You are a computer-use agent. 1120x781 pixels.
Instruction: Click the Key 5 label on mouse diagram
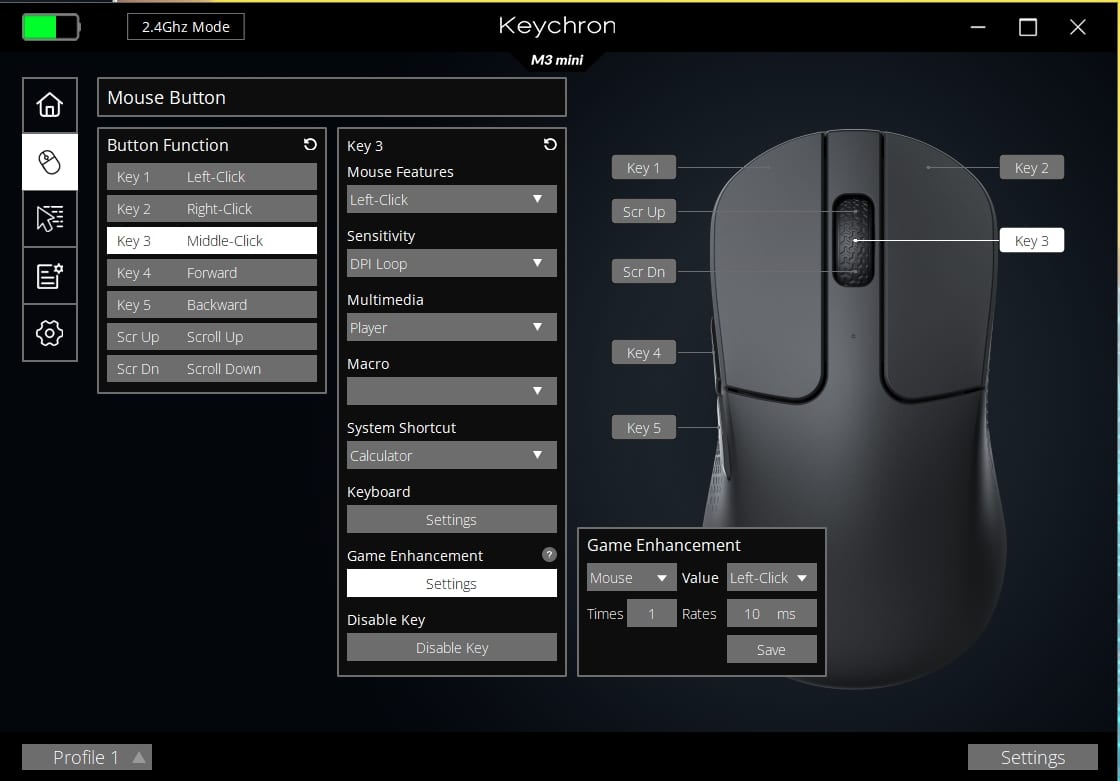[x=643, y=428]
